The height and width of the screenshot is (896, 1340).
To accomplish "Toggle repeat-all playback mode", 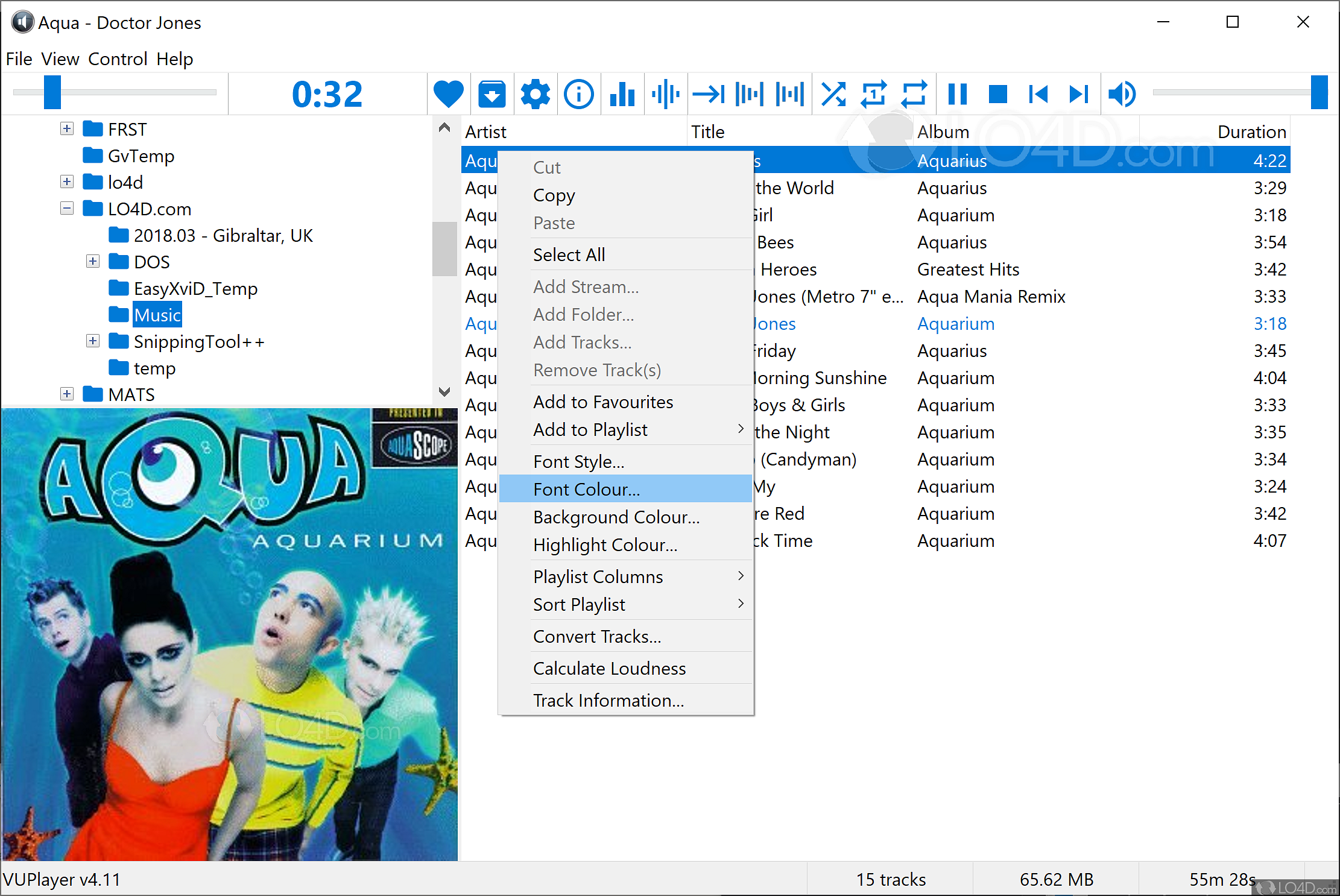I will (x=913, y=93).
